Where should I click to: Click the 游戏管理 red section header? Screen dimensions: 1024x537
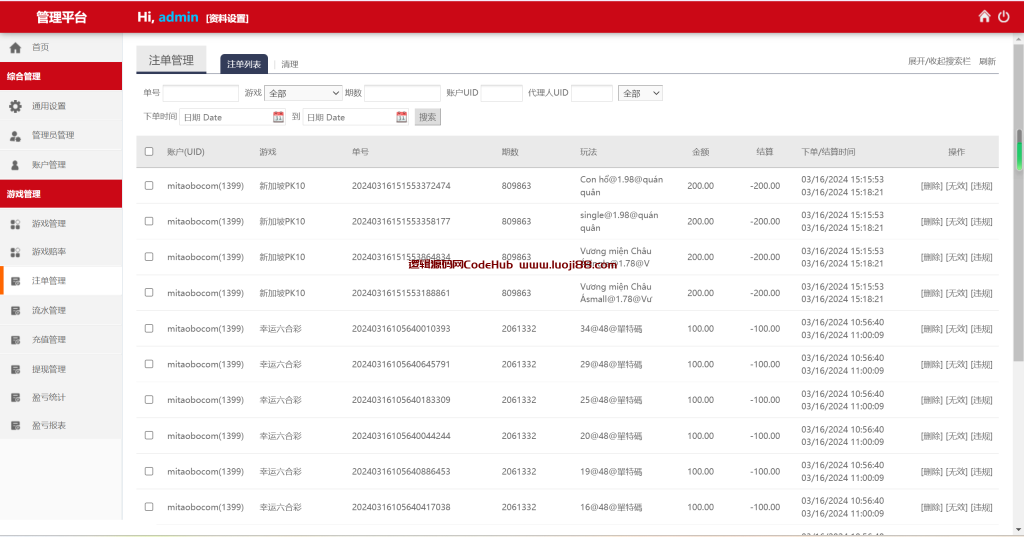[x=61, y=194]
